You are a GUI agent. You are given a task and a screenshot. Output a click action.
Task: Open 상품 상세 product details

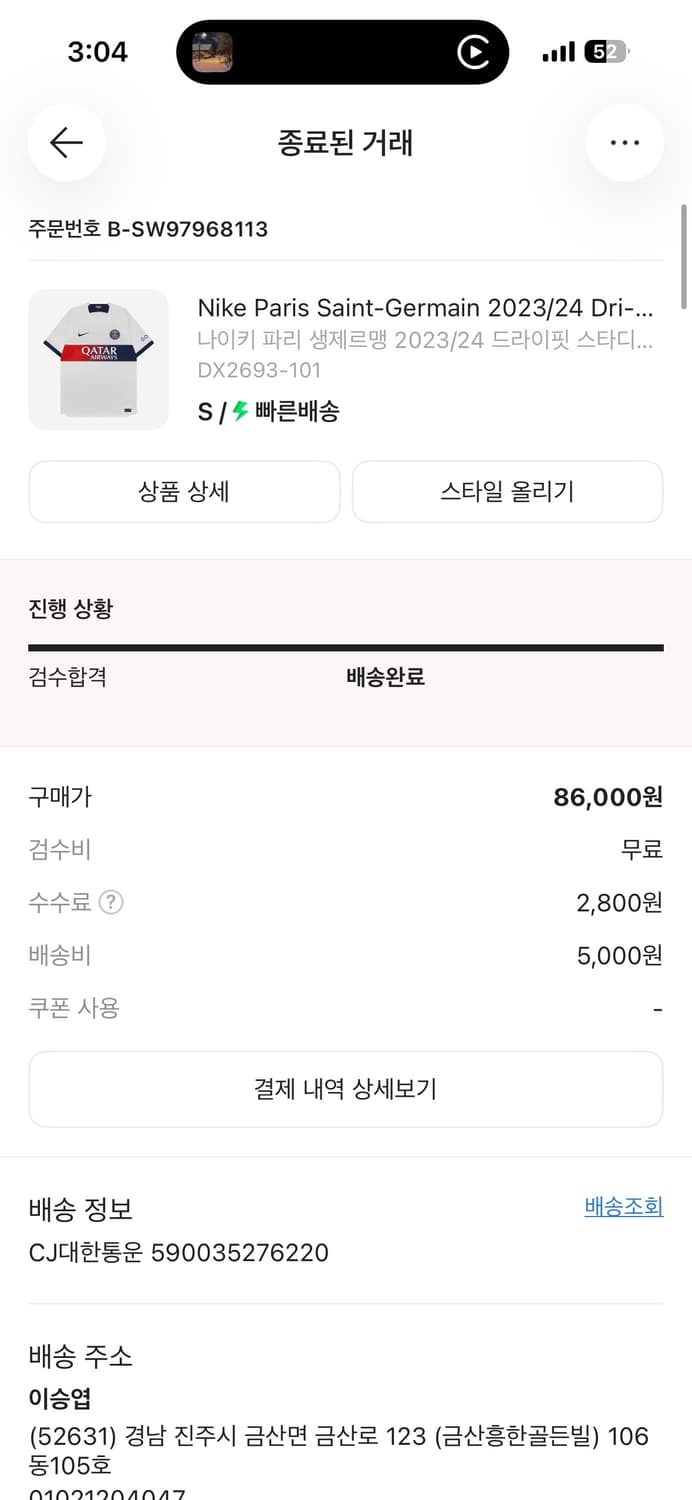(x=183, y=491)
